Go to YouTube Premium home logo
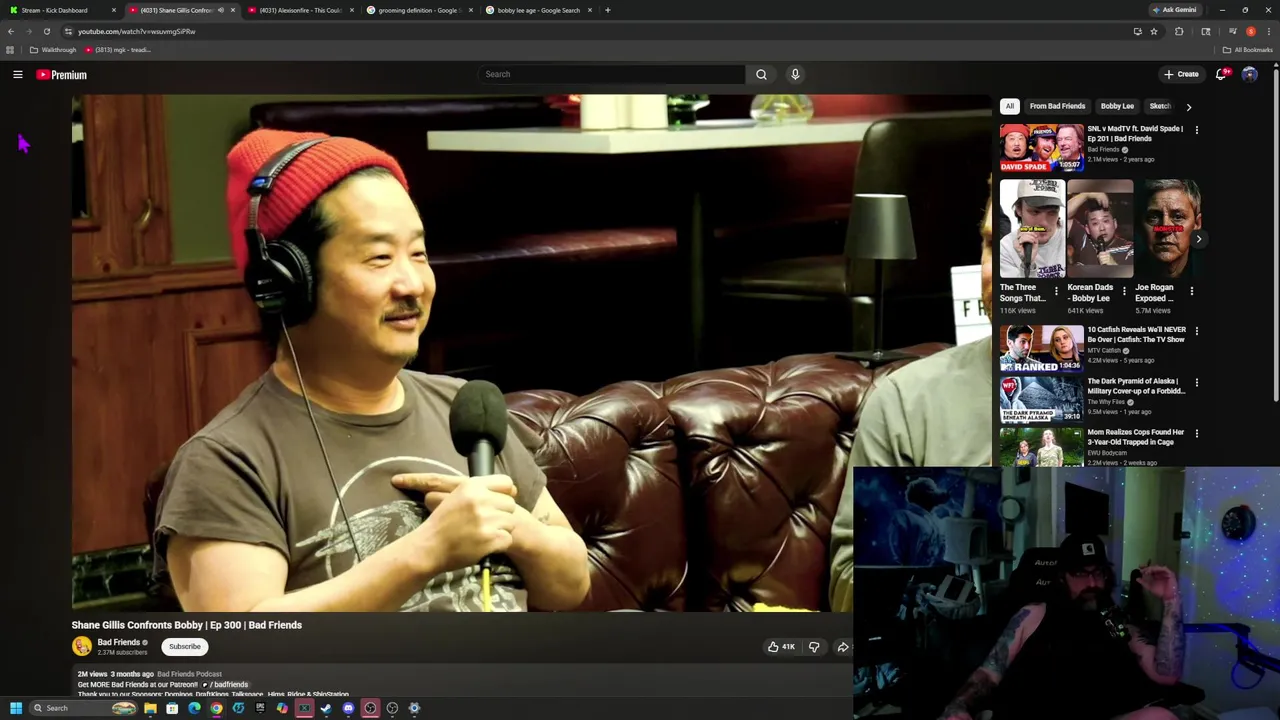This screenshot has height=720, width=1280. 62,75
